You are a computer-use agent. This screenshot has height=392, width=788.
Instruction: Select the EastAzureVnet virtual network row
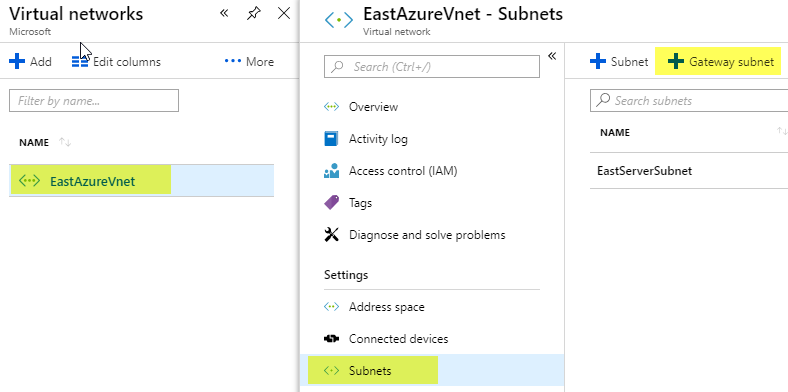click(x=141, y=181)
